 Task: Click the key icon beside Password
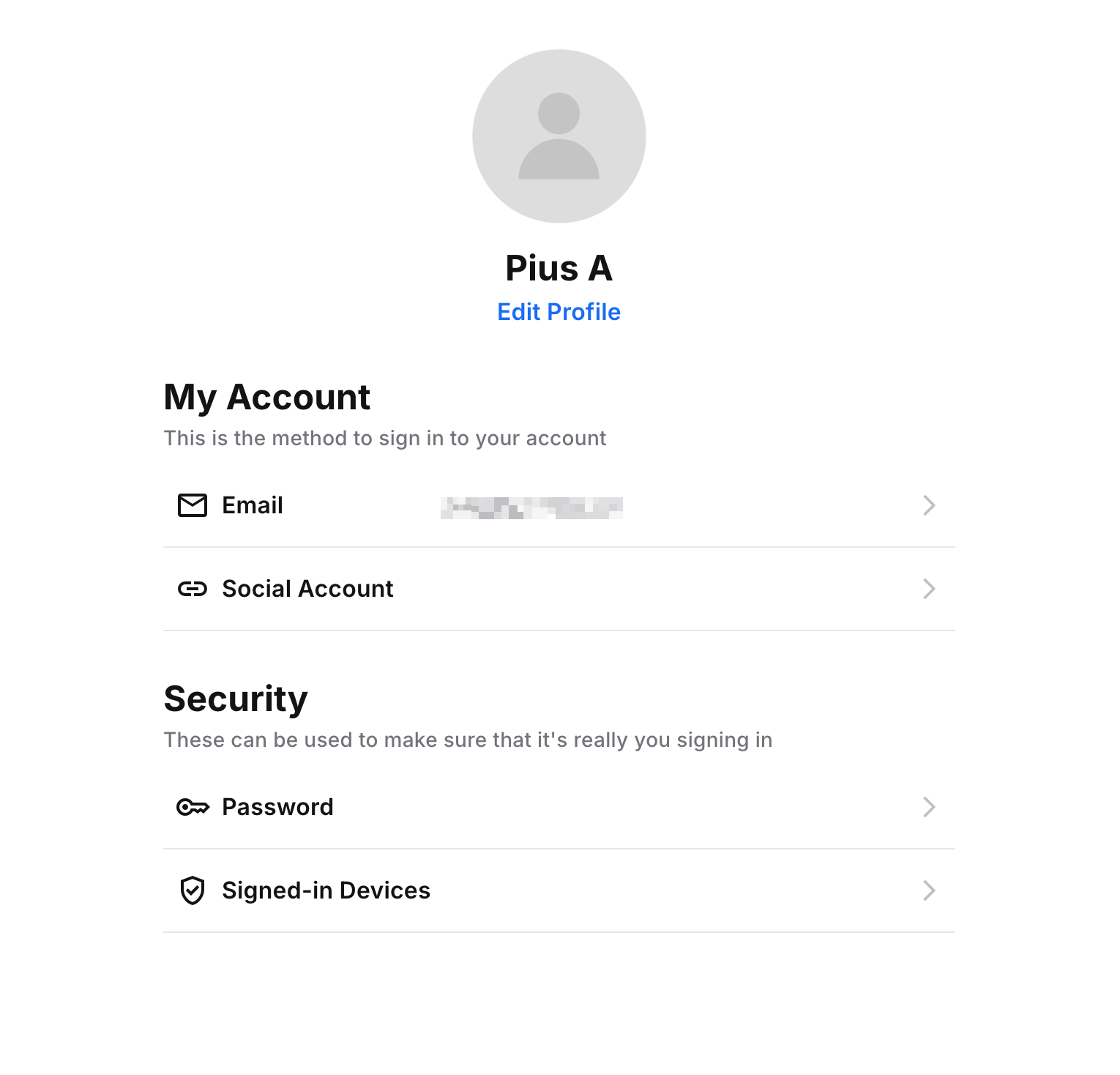click(193, 807)
